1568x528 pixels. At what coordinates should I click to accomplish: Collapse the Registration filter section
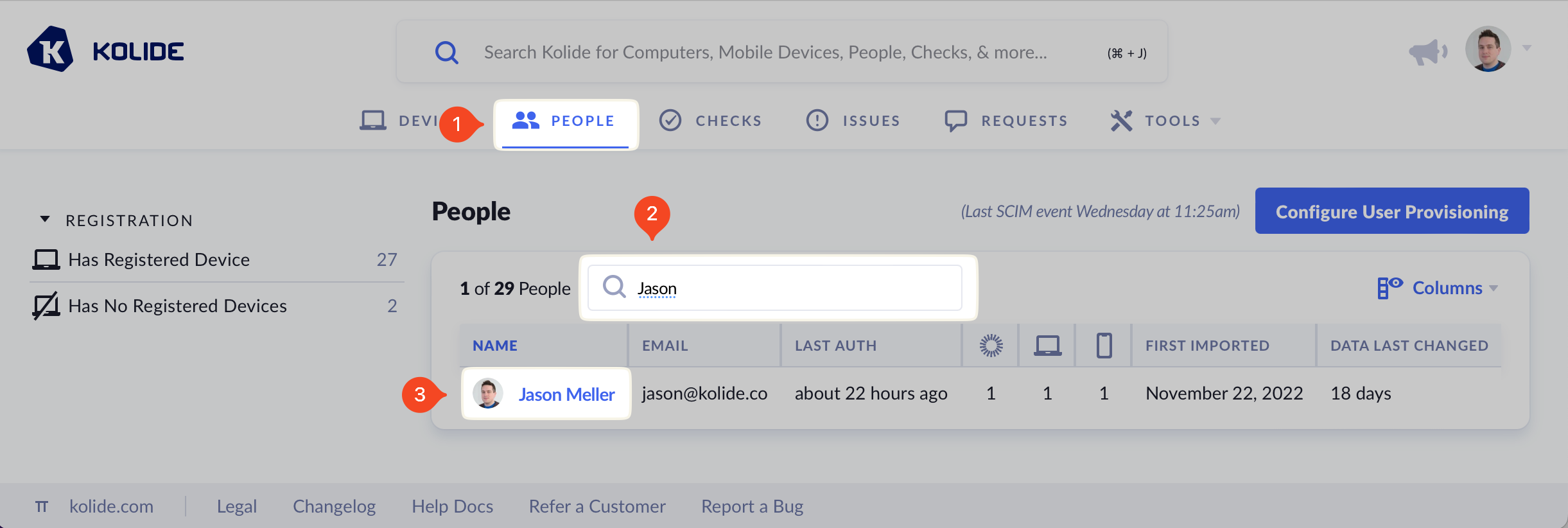pyautogui.click(x=45, y=220)
